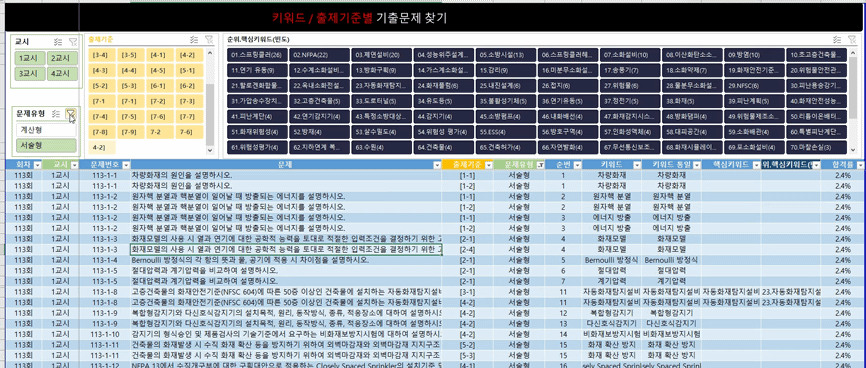This screenshot has height=368, width=866.
Task: Click the keyword slicer scroll up arrow
Action: click(x=854, y=52)
